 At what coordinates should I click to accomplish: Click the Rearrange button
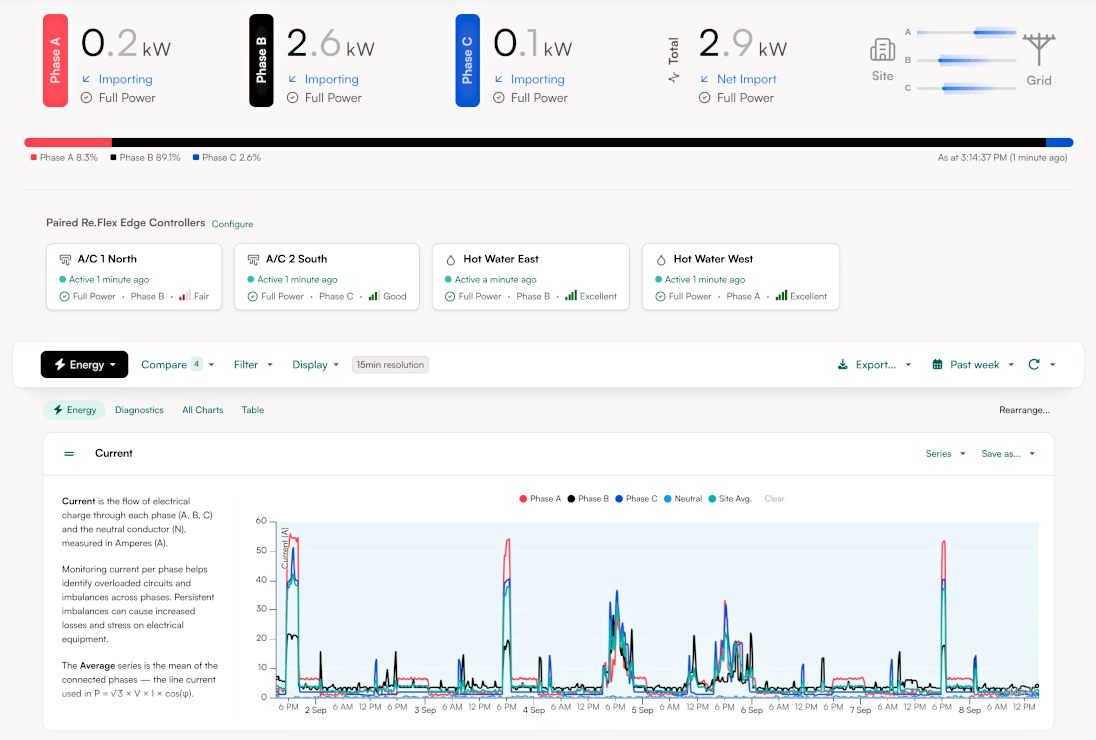[x=1024, y=410]
